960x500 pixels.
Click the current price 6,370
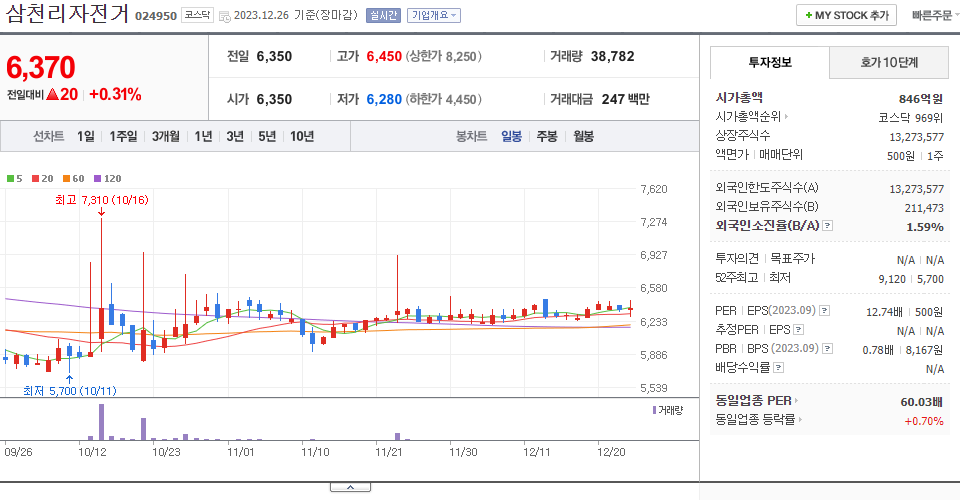pos(40,67)
